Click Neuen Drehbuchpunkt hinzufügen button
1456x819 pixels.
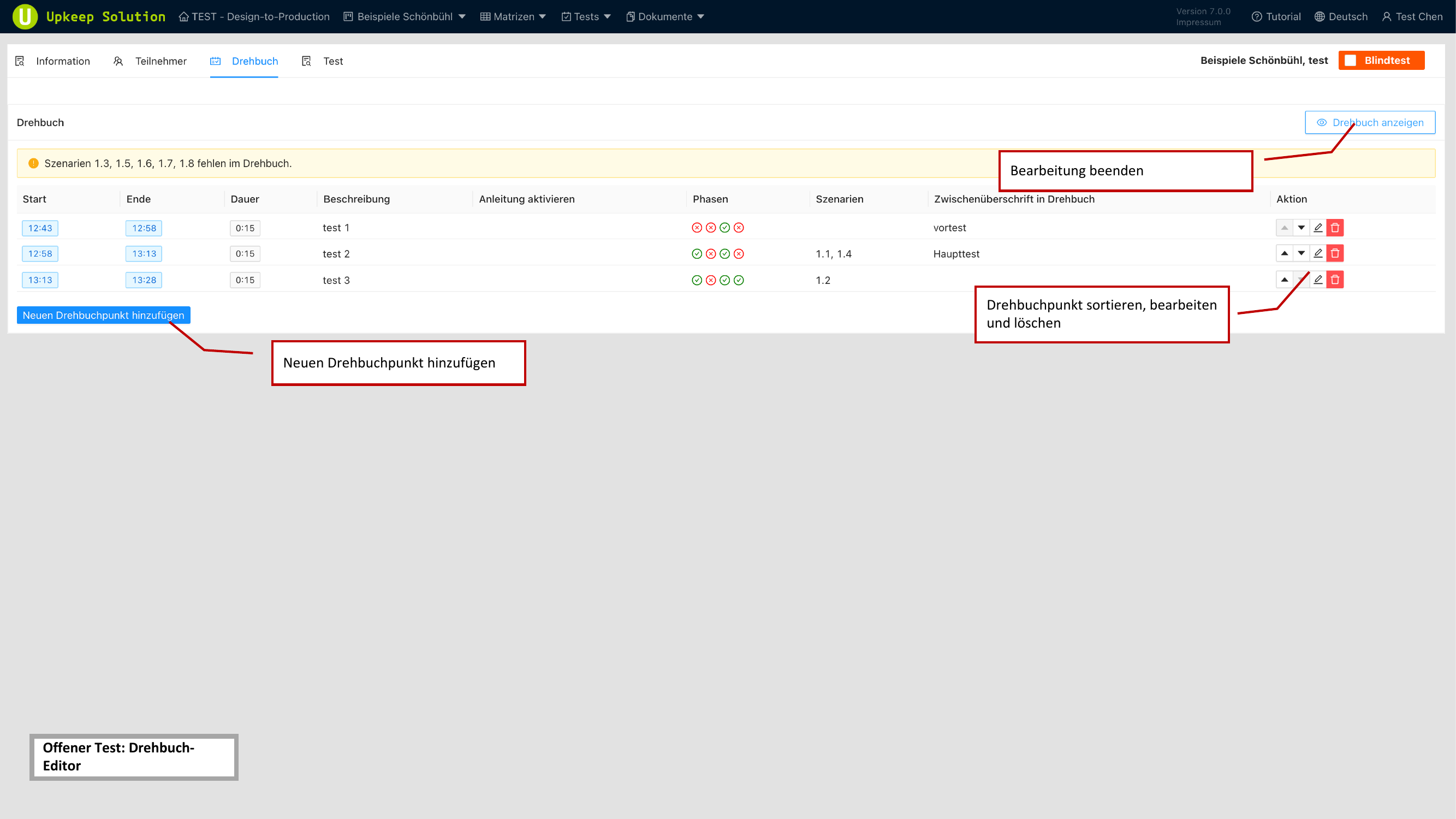click(x=103, y=316)
